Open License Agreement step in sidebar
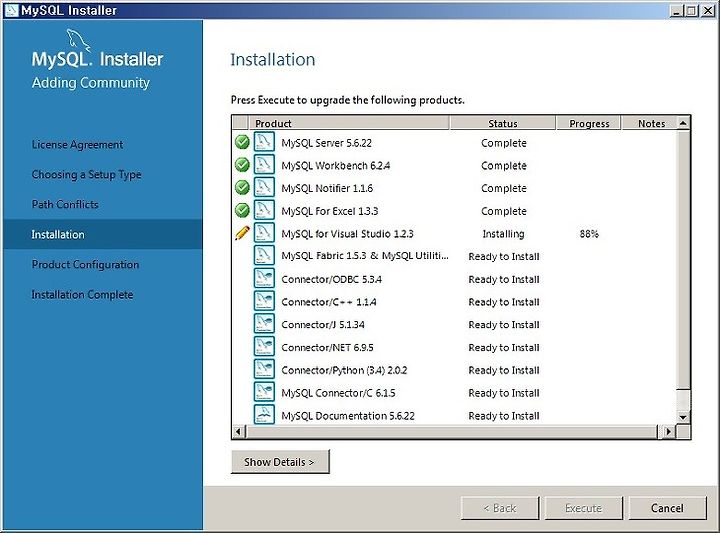 click(x=77, y=145)
